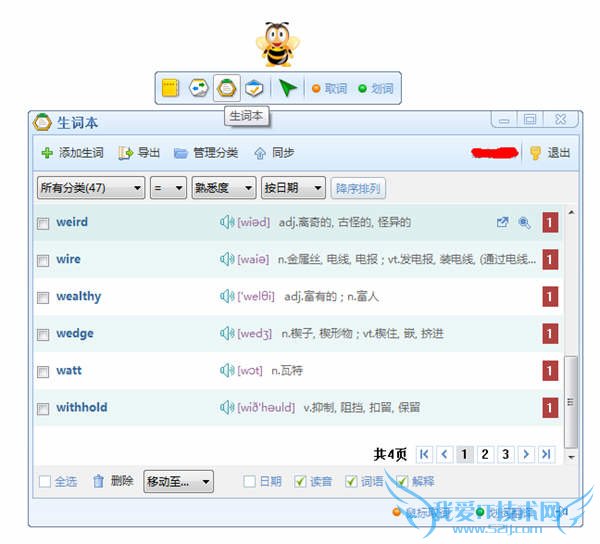Screen dimensions: 600x544
Task: Click the word withhold in the list
Action: (x=82, y=407)
